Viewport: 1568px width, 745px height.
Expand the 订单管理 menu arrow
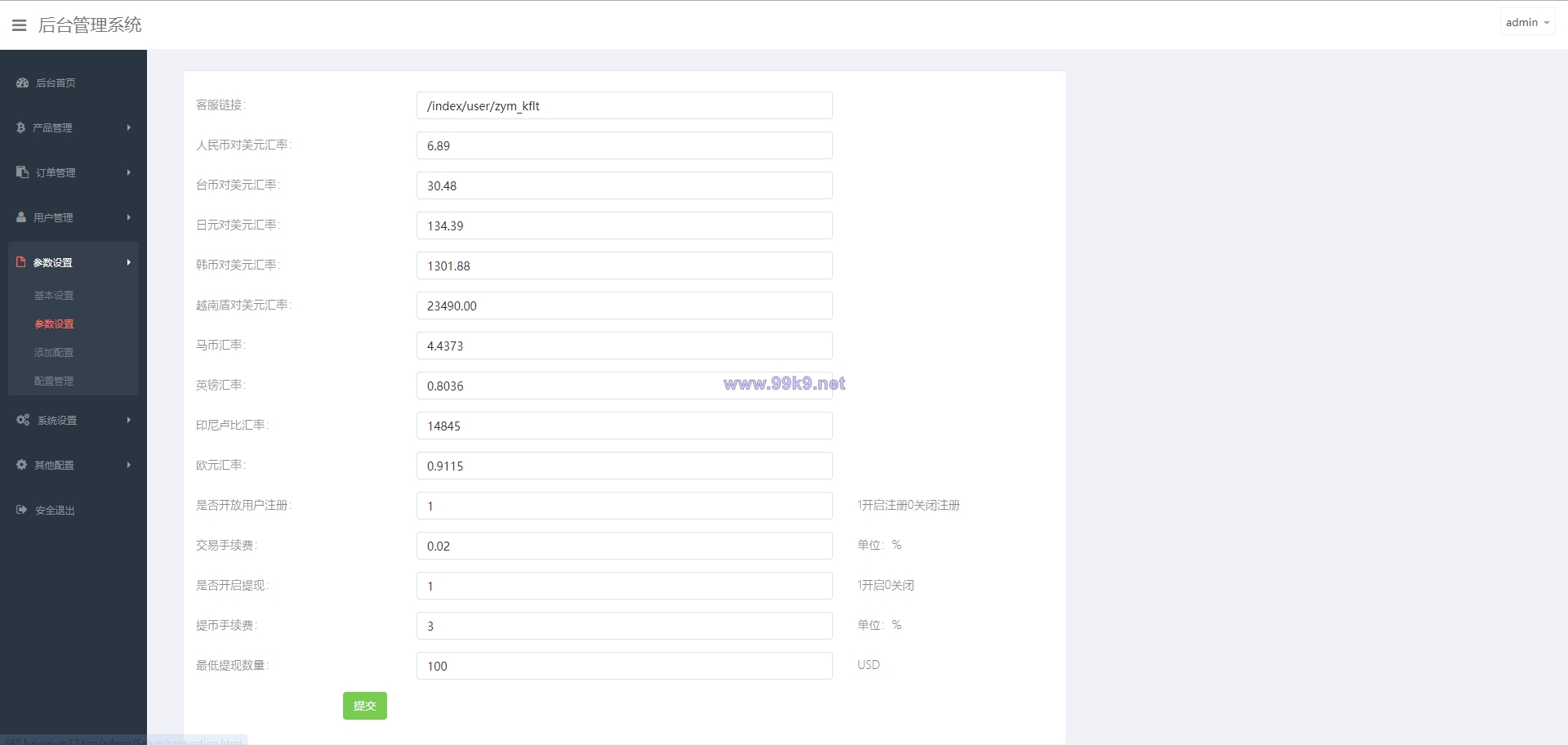point(129,172)
